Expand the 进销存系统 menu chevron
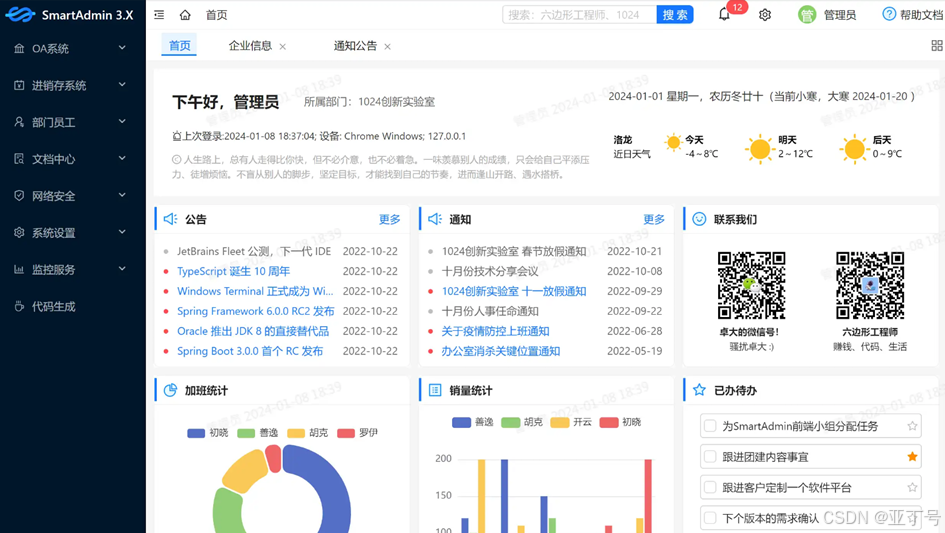 [122, 84]
